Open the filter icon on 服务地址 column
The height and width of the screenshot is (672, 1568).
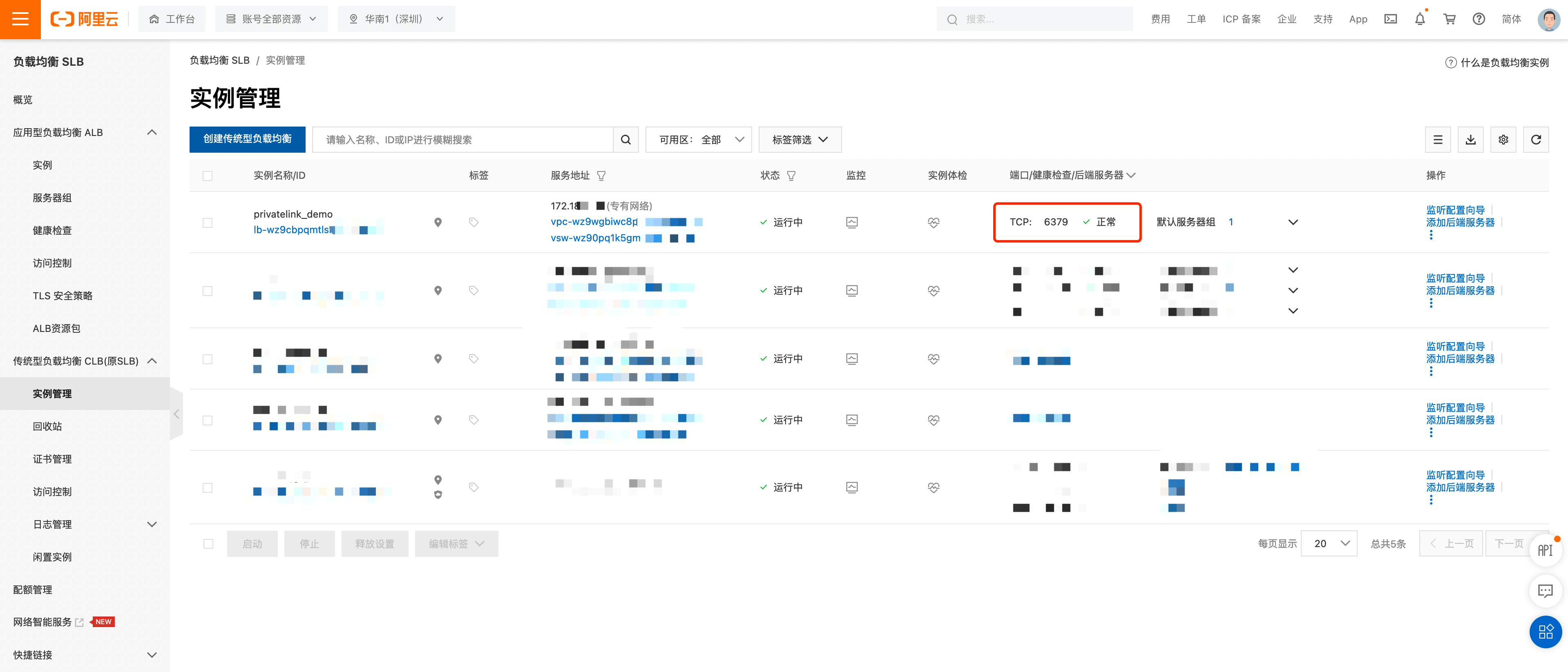pos(601,175)
